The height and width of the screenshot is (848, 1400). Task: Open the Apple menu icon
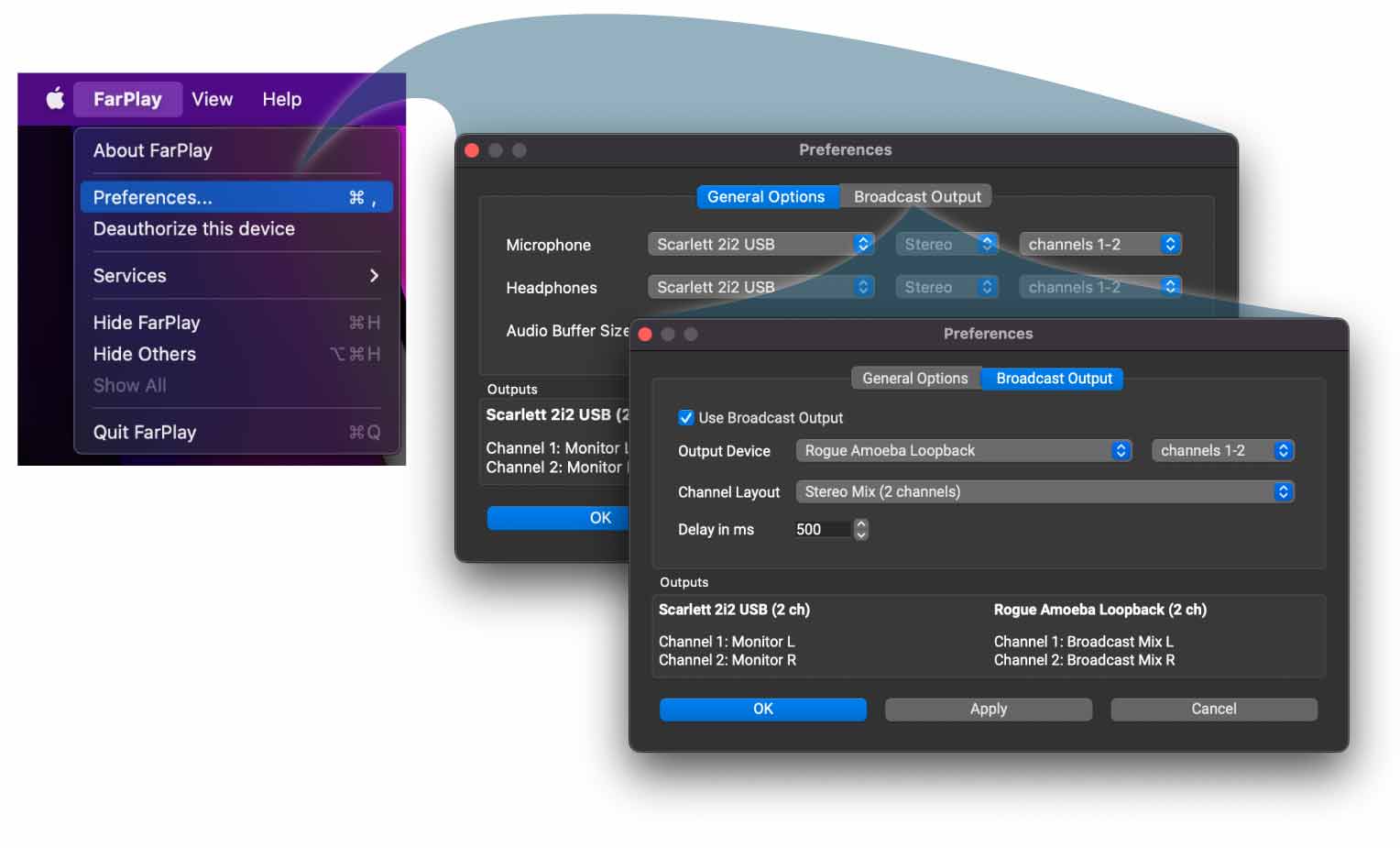(x=55, y=99)
